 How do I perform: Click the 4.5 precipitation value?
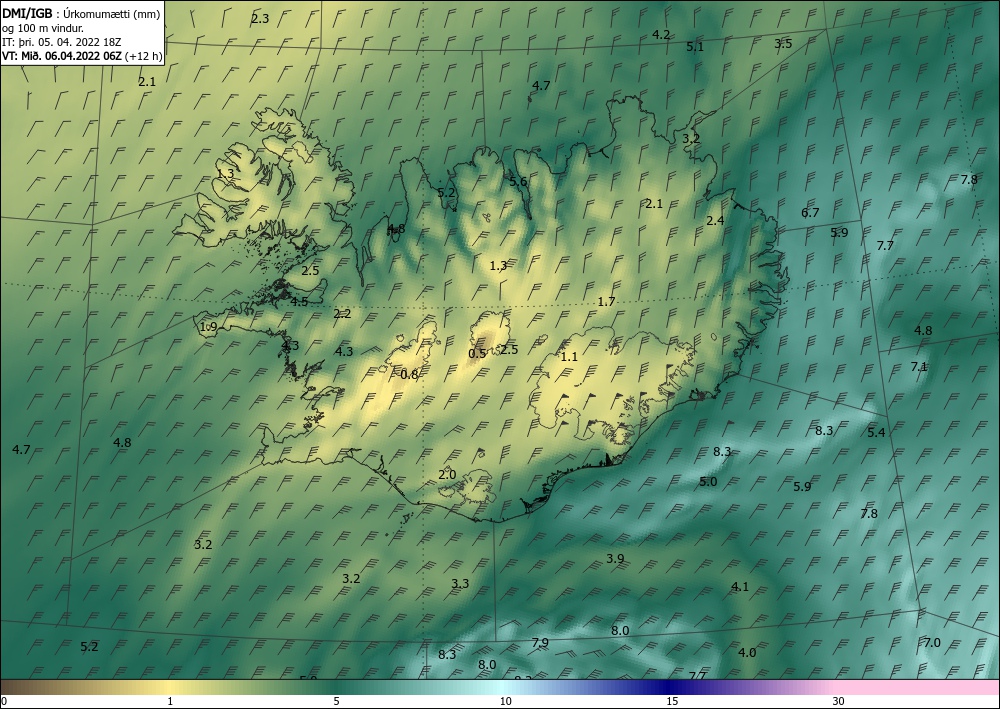300,301
